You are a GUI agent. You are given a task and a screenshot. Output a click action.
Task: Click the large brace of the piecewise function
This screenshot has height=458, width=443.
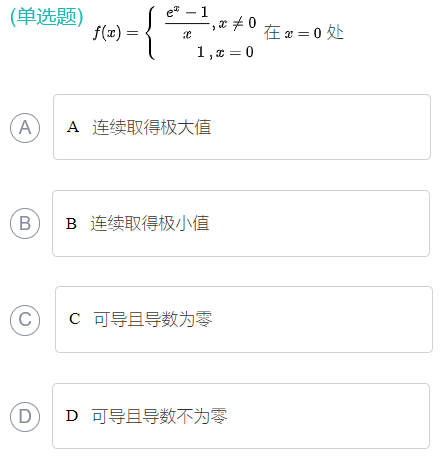[x=151, y=33]
